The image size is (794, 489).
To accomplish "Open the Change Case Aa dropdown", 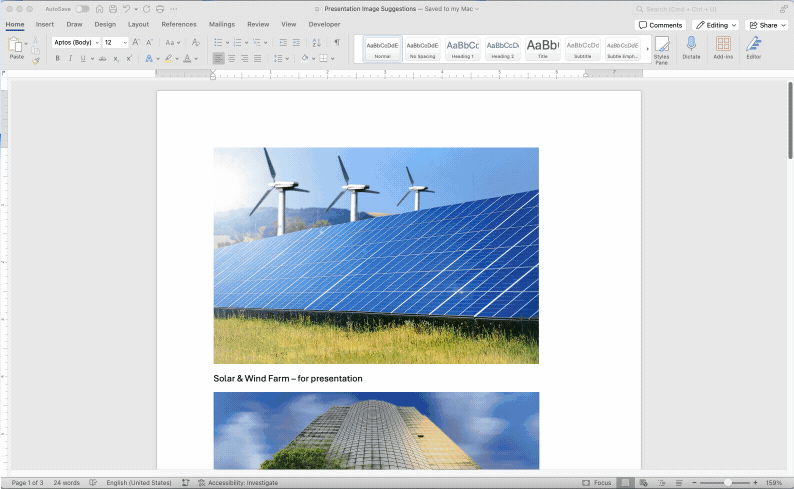I will pos(172,43).
